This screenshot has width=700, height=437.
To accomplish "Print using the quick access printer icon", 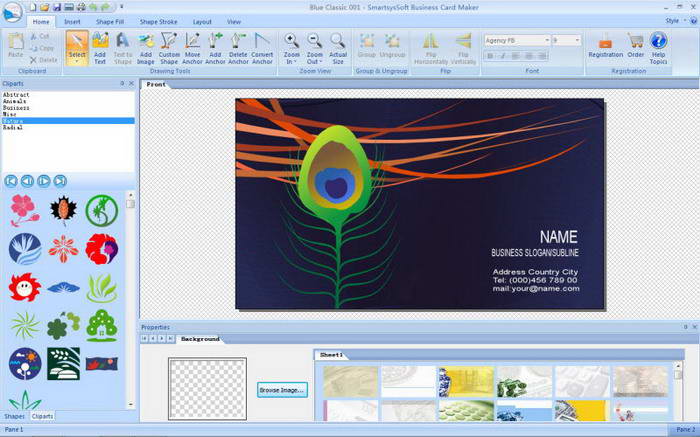I will coord(81,7).
